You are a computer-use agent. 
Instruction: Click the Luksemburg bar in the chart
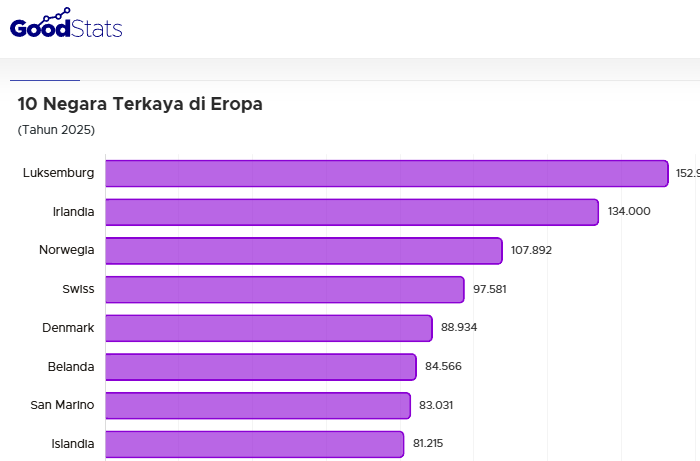[386, 173]
